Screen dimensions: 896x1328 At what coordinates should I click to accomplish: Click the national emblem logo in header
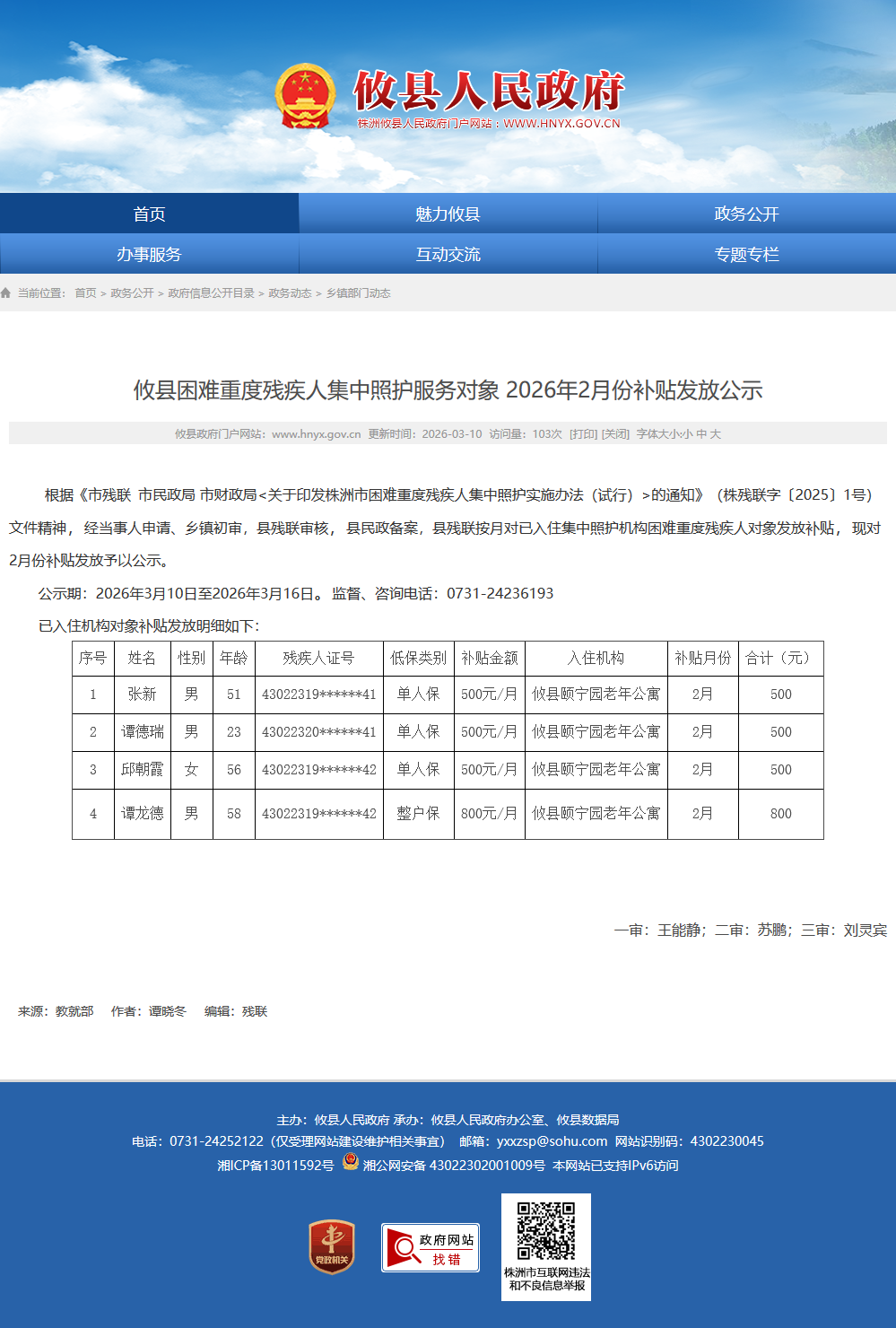(305, 97)
